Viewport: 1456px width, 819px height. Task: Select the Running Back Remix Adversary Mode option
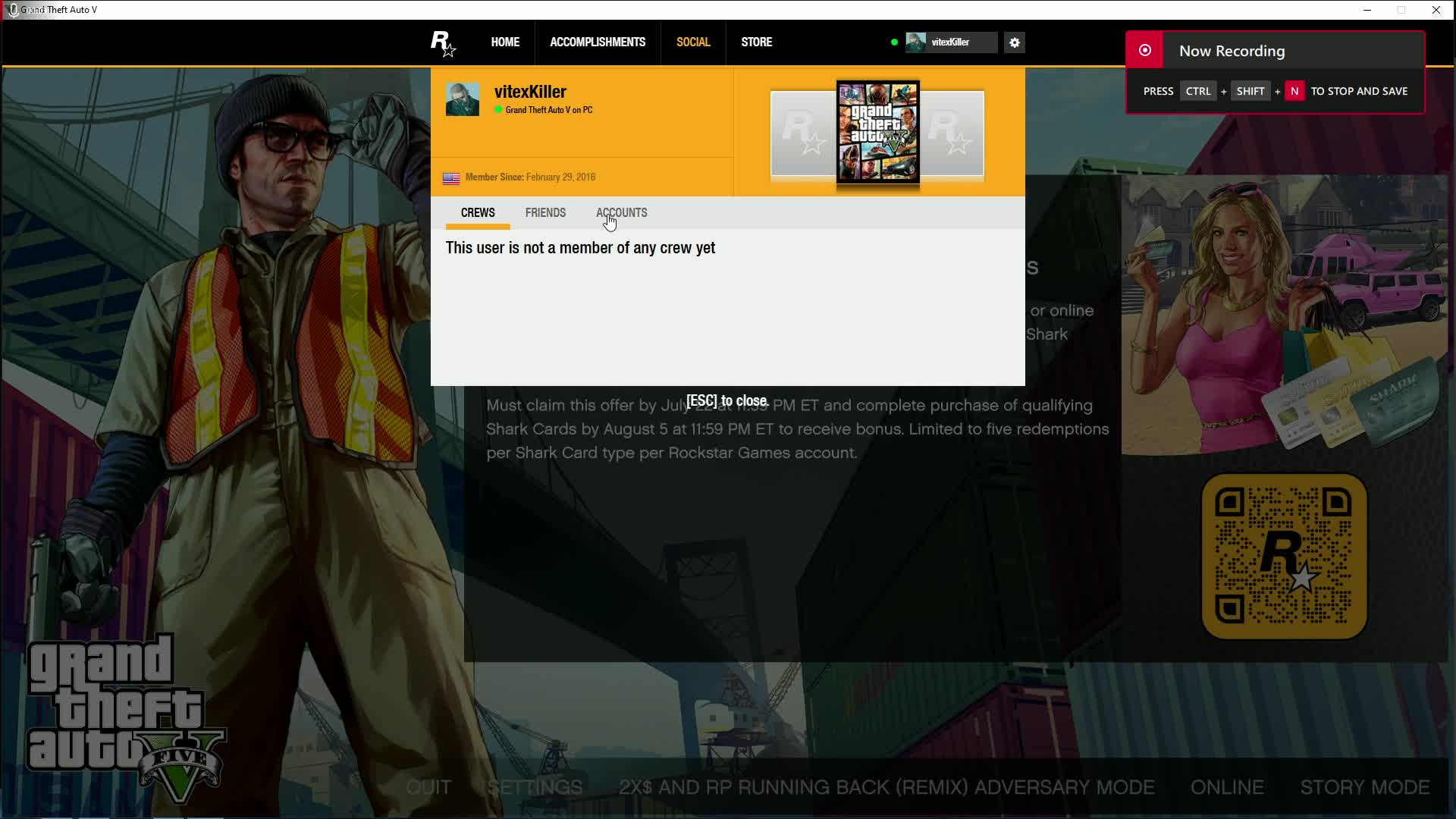click(x=886, y=788)
